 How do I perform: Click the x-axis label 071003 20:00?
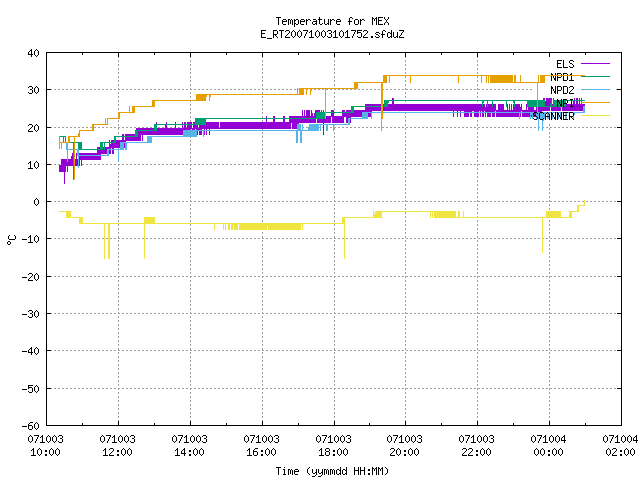point(404,446)
